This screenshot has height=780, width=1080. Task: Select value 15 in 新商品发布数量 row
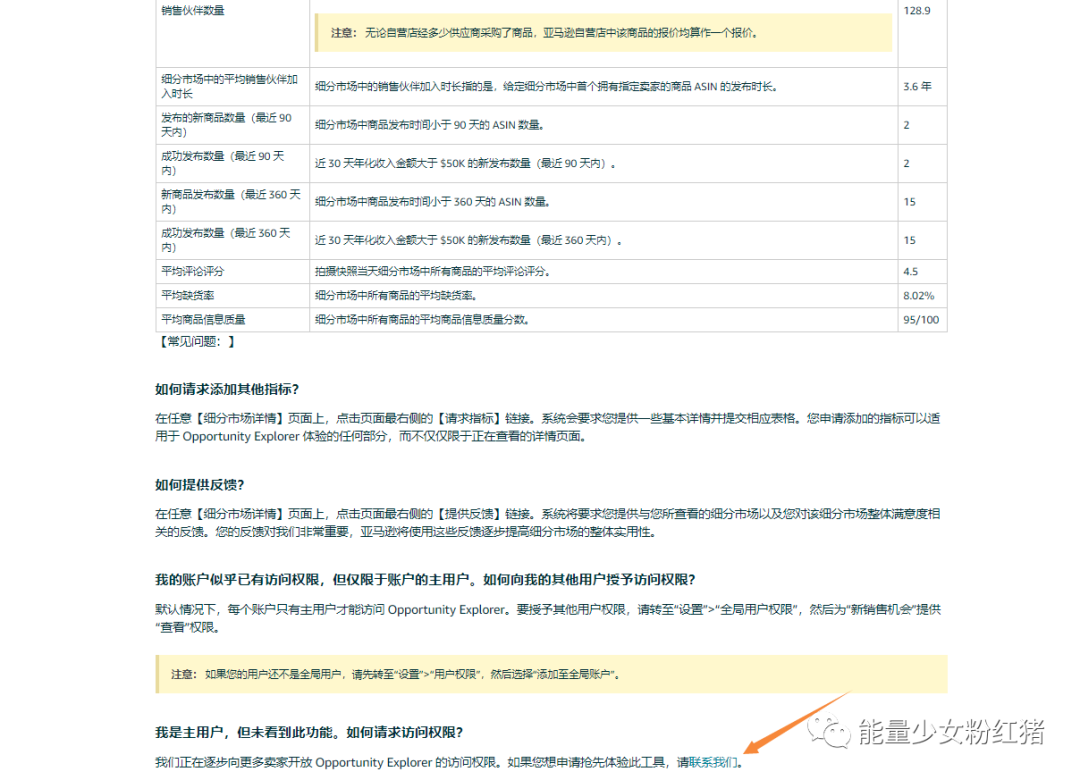coord(909,202)
